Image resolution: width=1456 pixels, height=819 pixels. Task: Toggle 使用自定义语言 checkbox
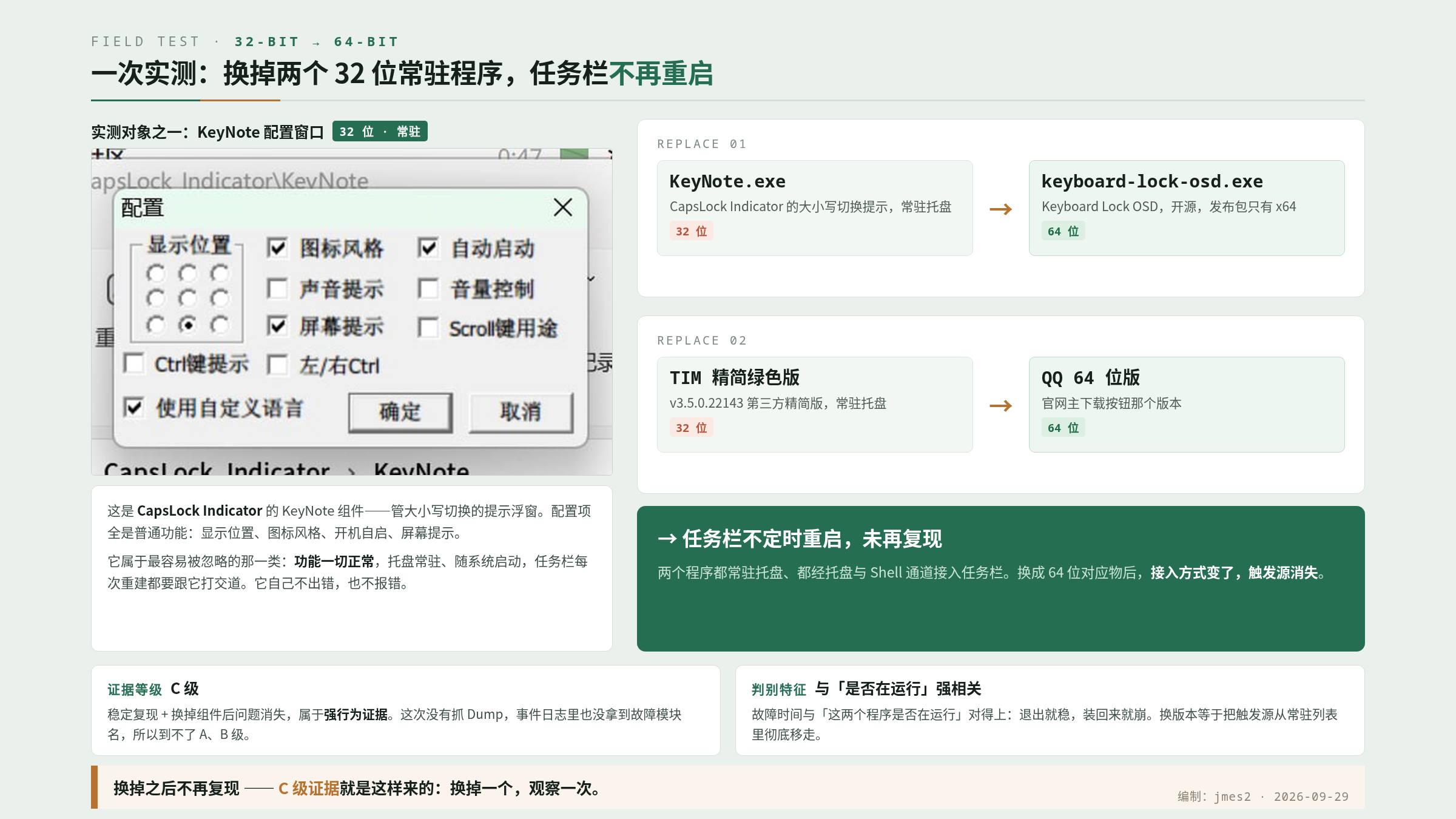pos(133,407)
